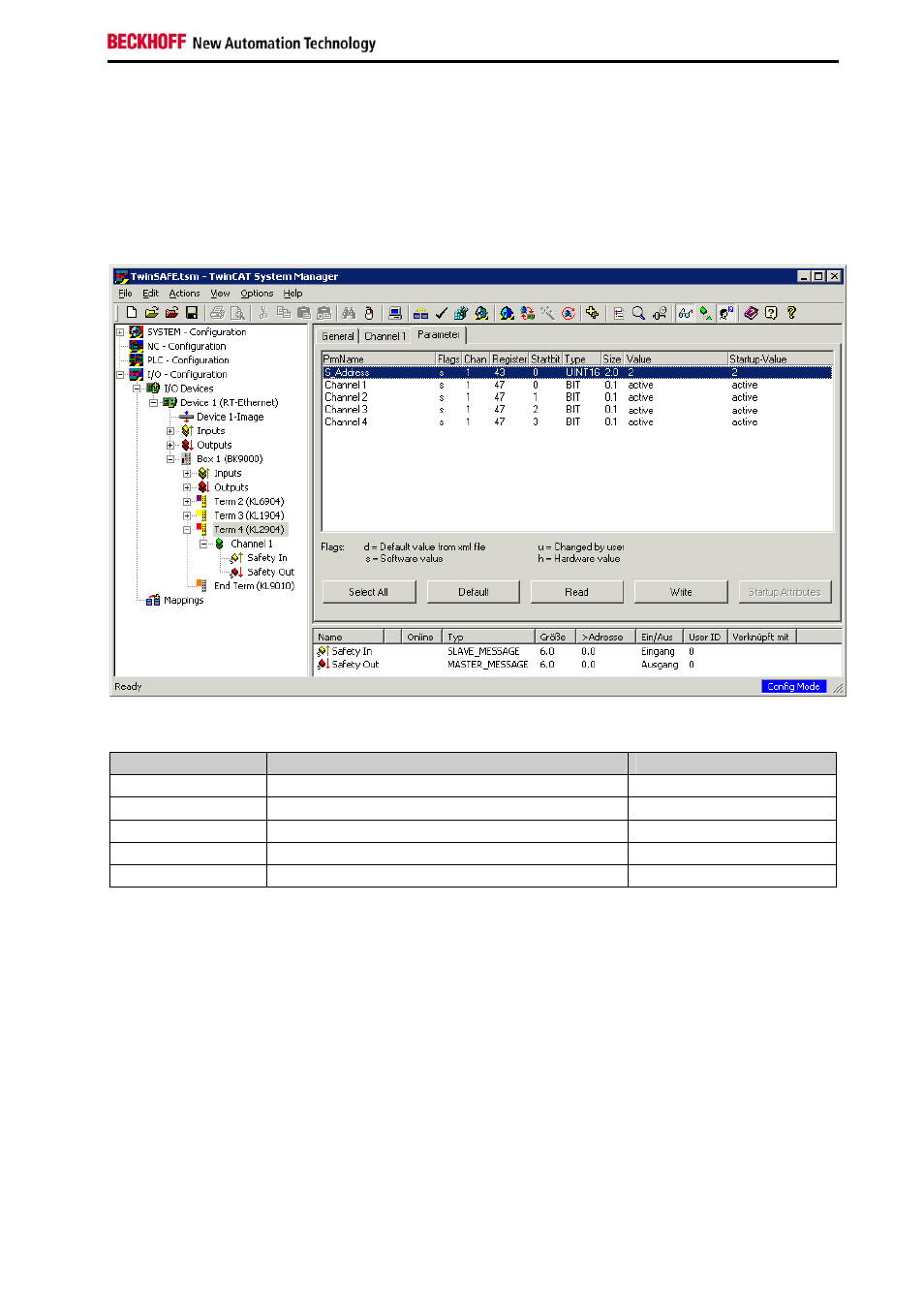Click the computer monitor toolbar icon
This screenshot has height=1308, width=924.
point(395,313)
